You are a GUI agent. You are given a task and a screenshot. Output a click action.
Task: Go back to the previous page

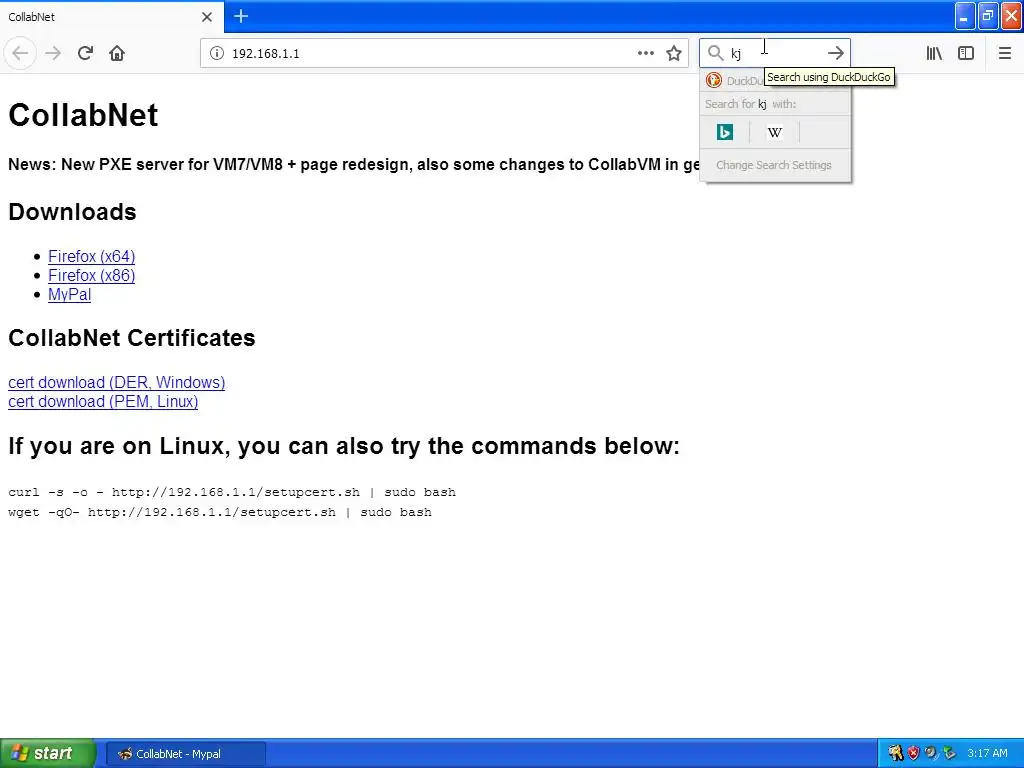pos(20,53)
